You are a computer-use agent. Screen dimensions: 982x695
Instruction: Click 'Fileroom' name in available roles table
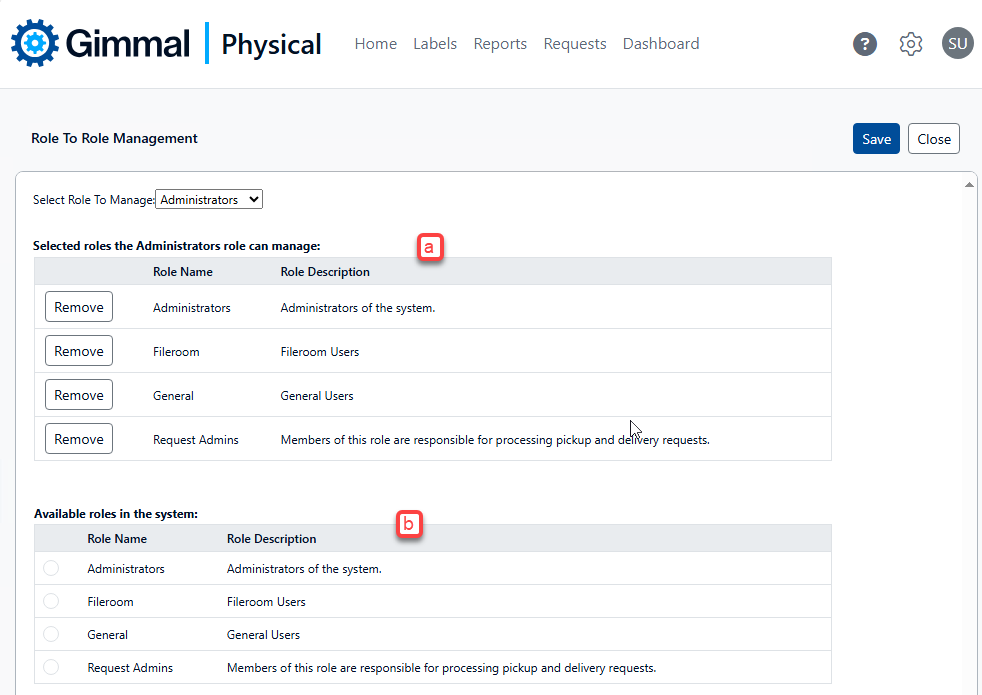(110, 602)
